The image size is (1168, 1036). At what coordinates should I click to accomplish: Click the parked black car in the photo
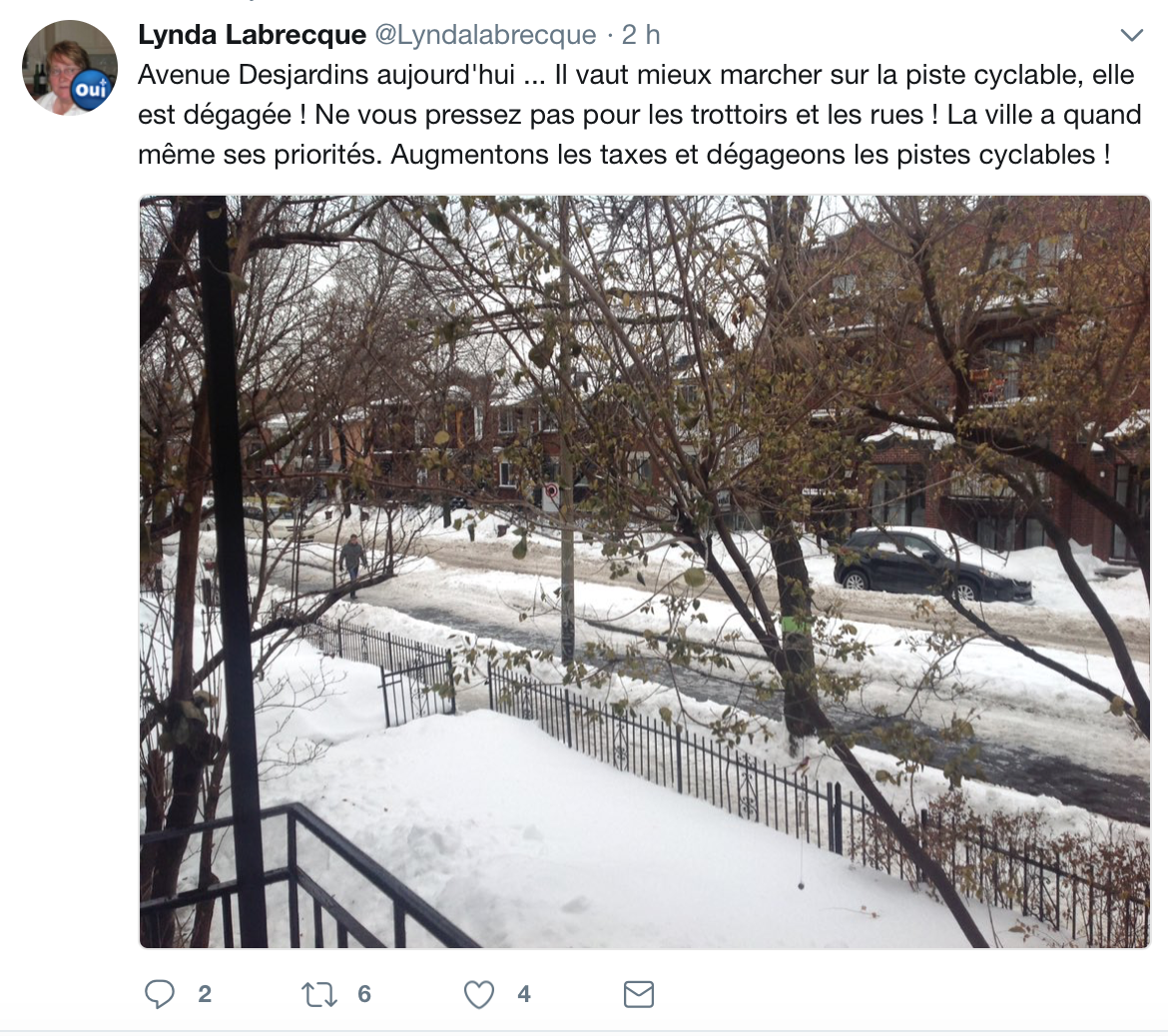932,564
